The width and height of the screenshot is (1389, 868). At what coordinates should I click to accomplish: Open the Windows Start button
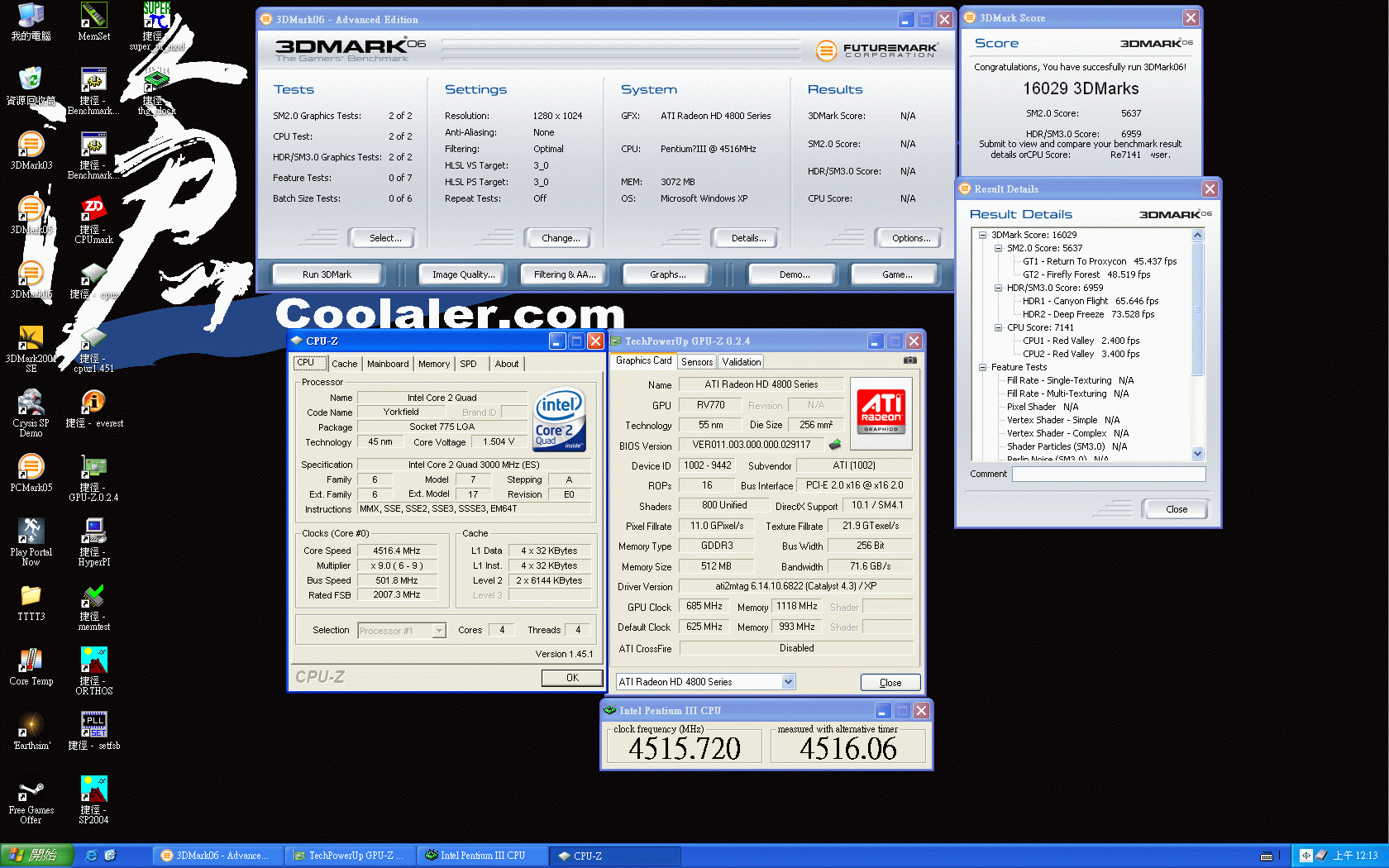(36, 856)
